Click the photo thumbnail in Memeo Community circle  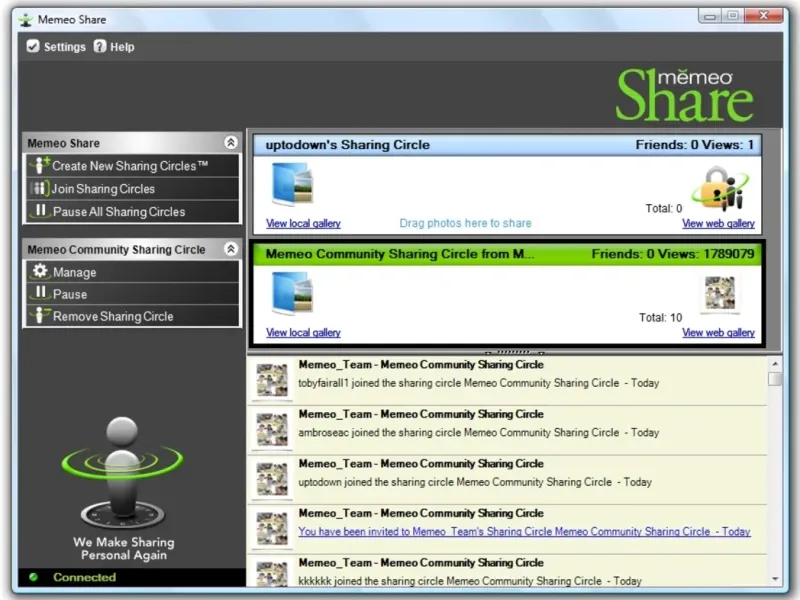720,293
